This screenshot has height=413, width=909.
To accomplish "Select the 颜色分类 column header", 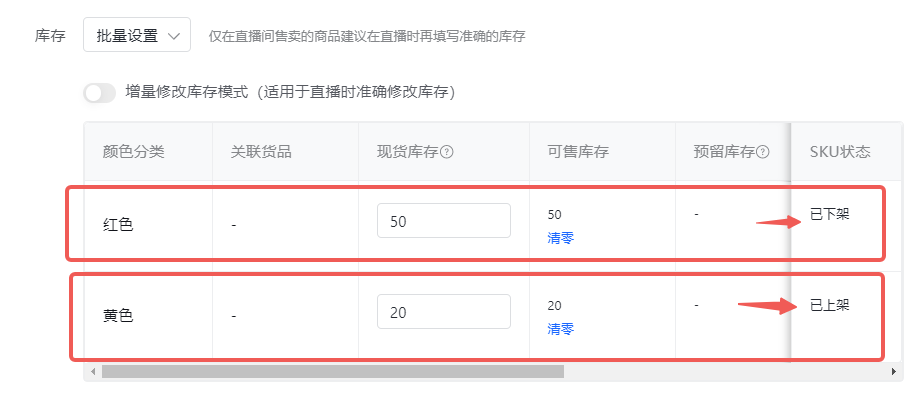I will pos(133,152).
